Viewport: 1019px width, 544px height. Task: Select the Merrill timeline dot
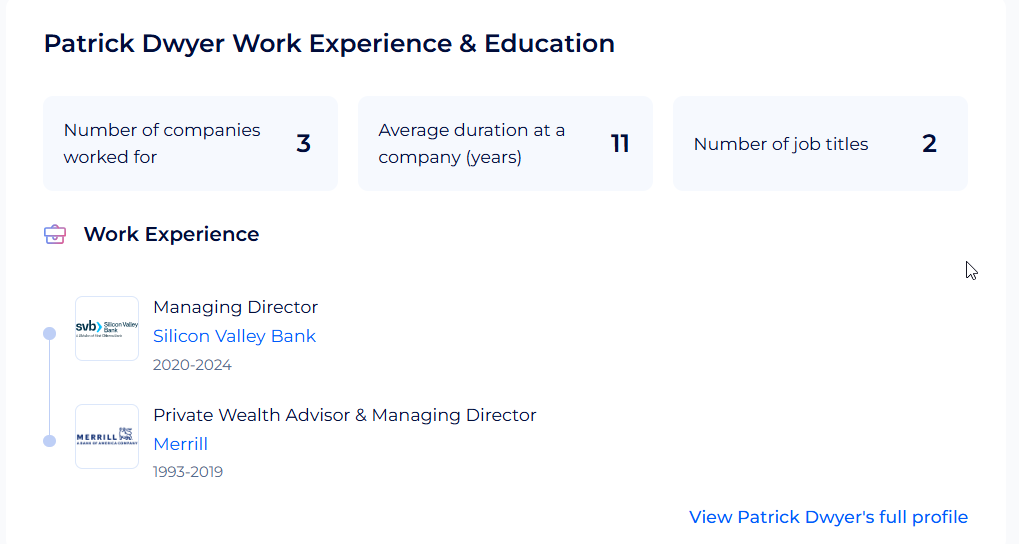click(x=49, y=441)
